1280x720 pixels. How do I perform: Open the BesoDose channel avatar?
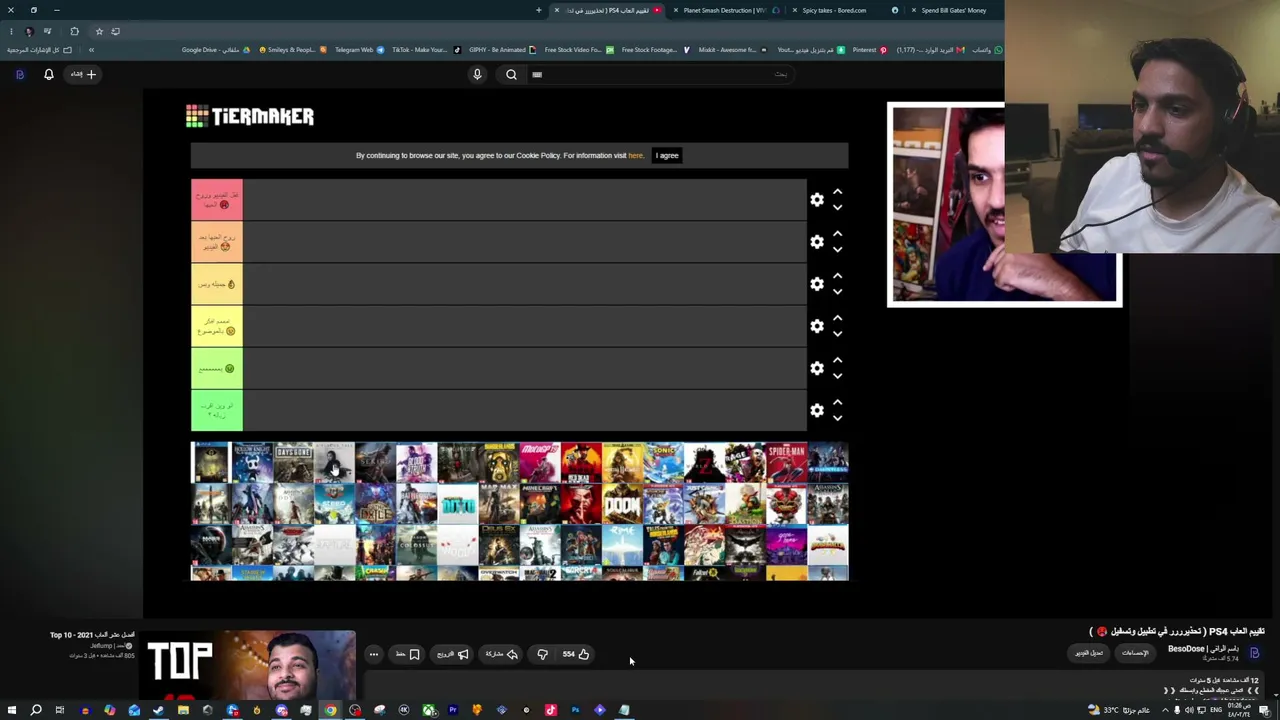(x=1254, y=653)
